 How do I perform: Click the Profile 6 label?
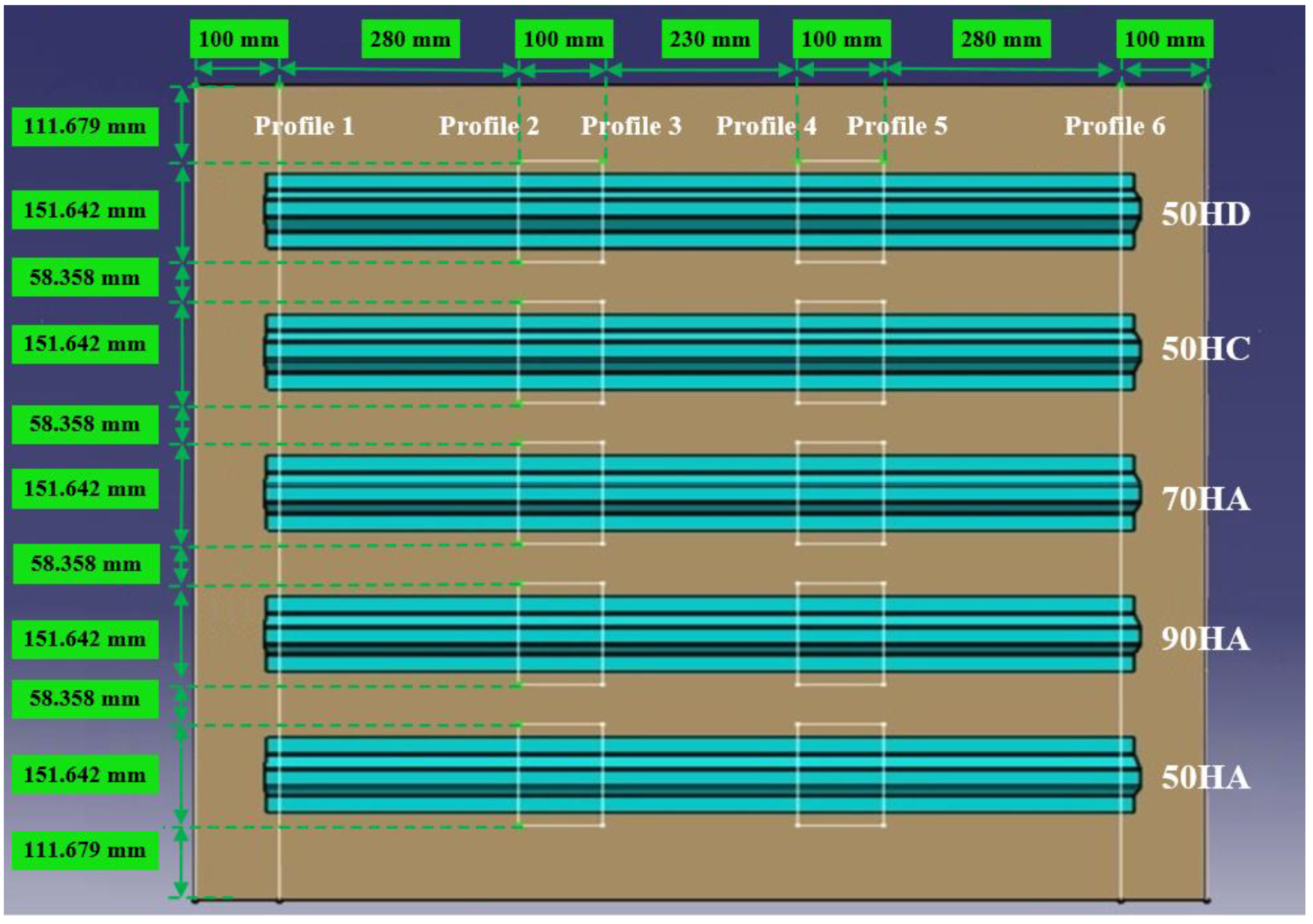[1114, 126]
